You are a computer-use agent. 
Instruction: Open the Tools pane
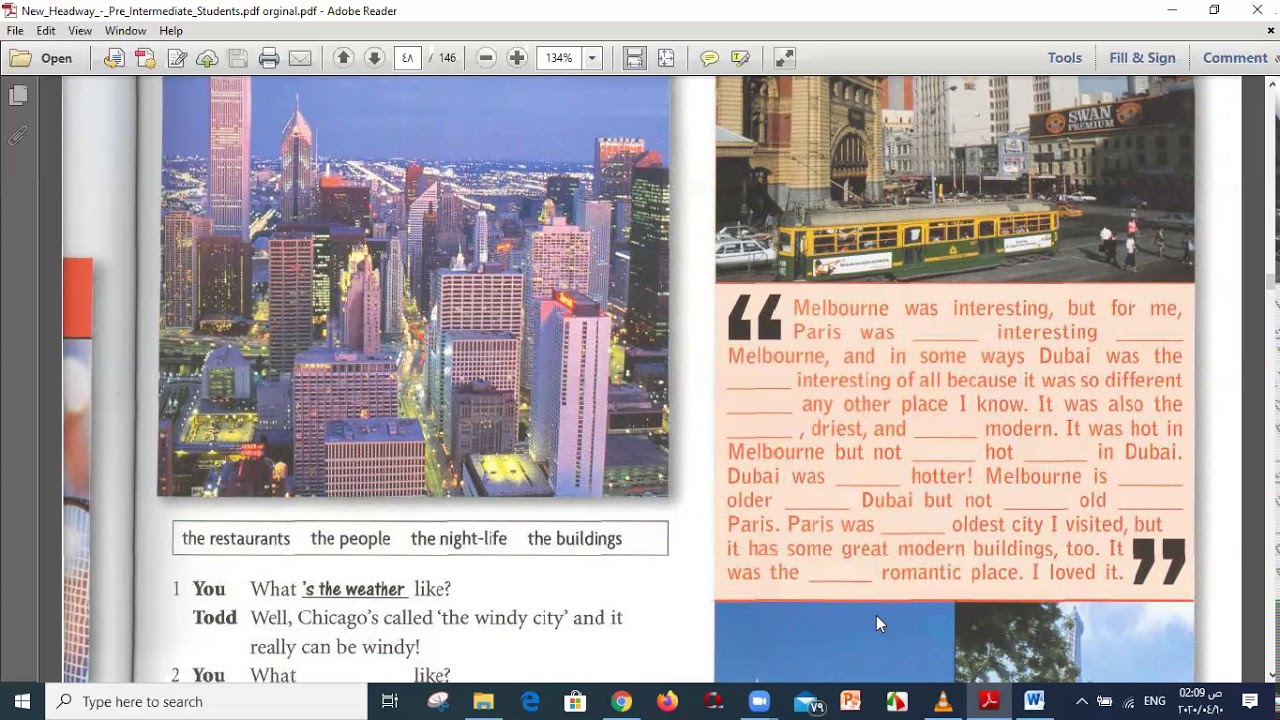click(x=1064, y=58)
